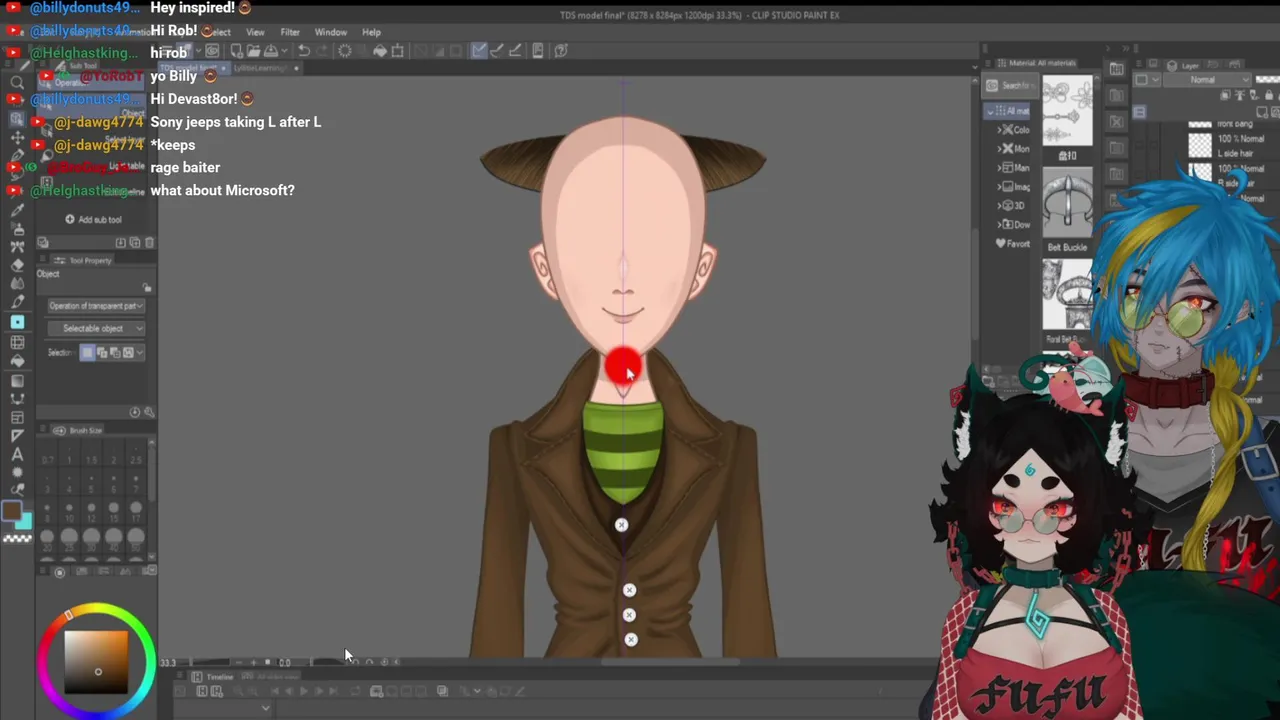Open Operation of transparent part dropdown

pos(96,306)
